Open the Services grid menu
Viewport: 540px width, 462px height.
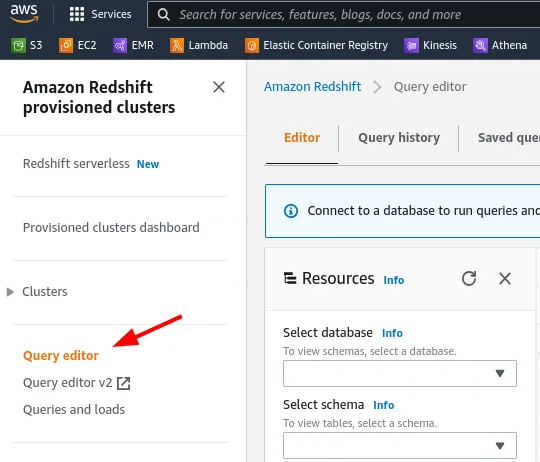pos(100,14)
